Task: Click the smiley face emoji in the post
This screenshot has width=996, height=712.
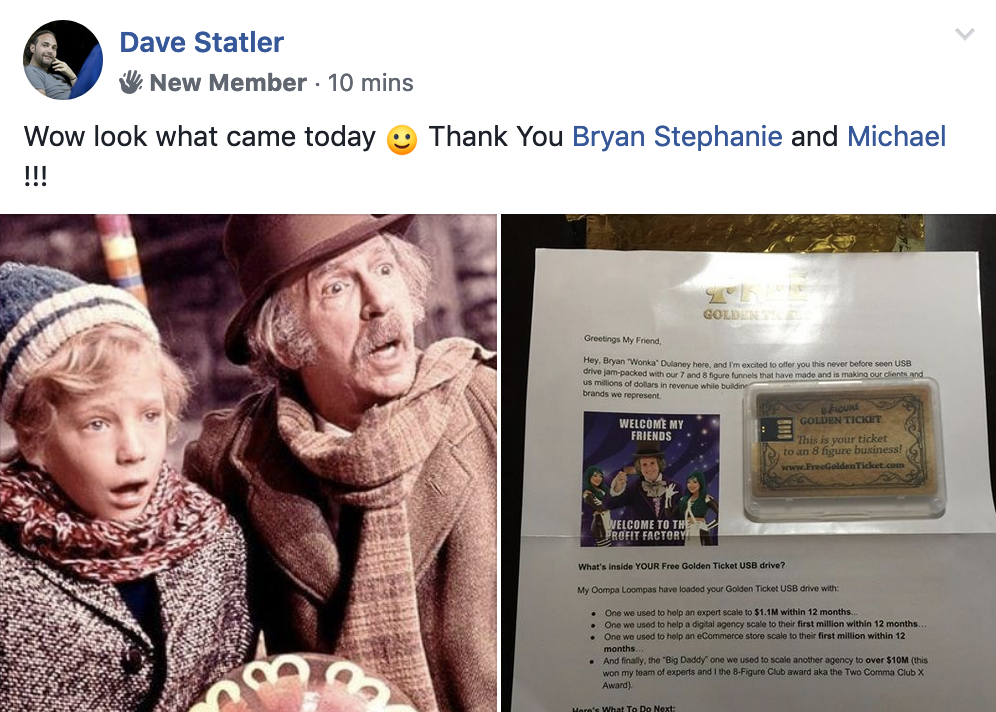Action: (x=402, y=139)
